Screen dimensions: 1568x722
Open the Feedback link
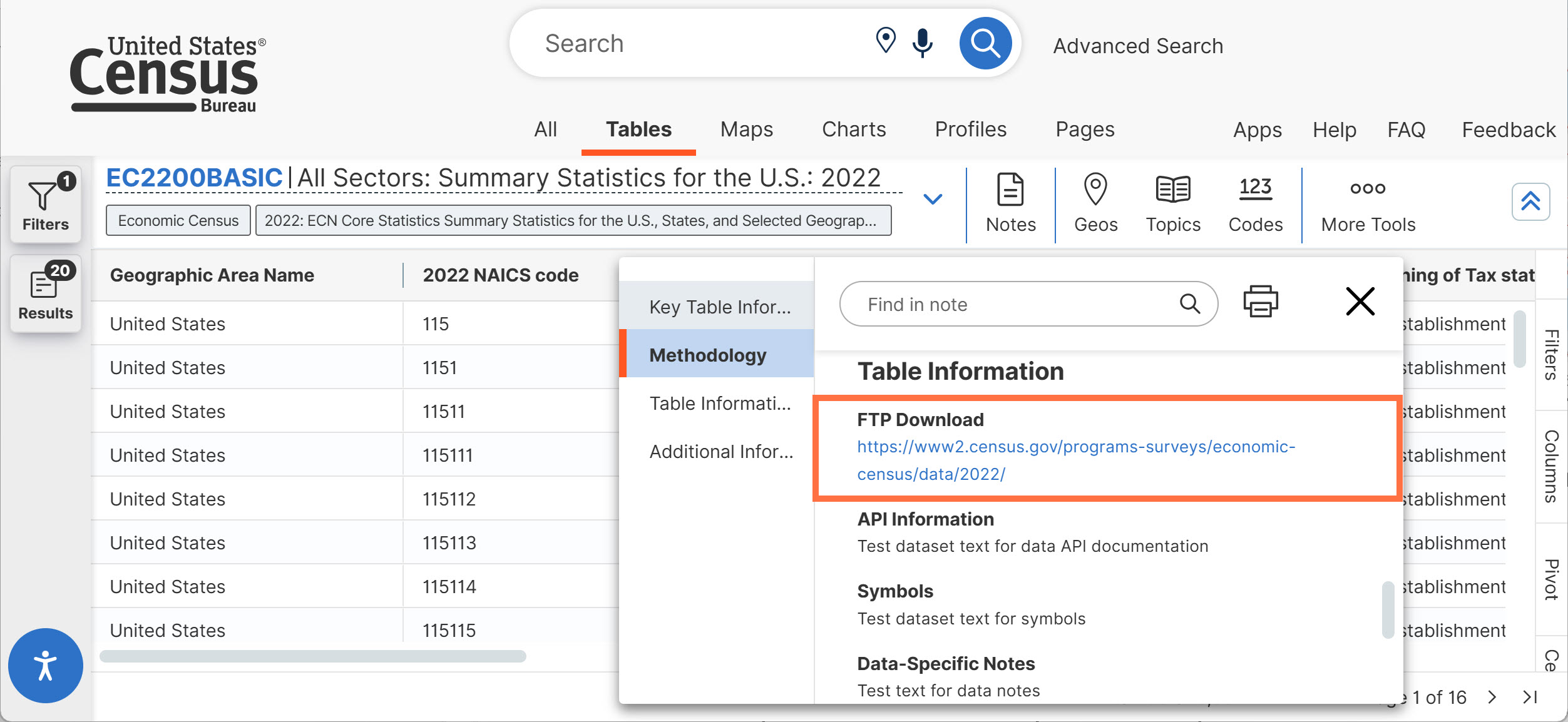(x=1509, y=130)
